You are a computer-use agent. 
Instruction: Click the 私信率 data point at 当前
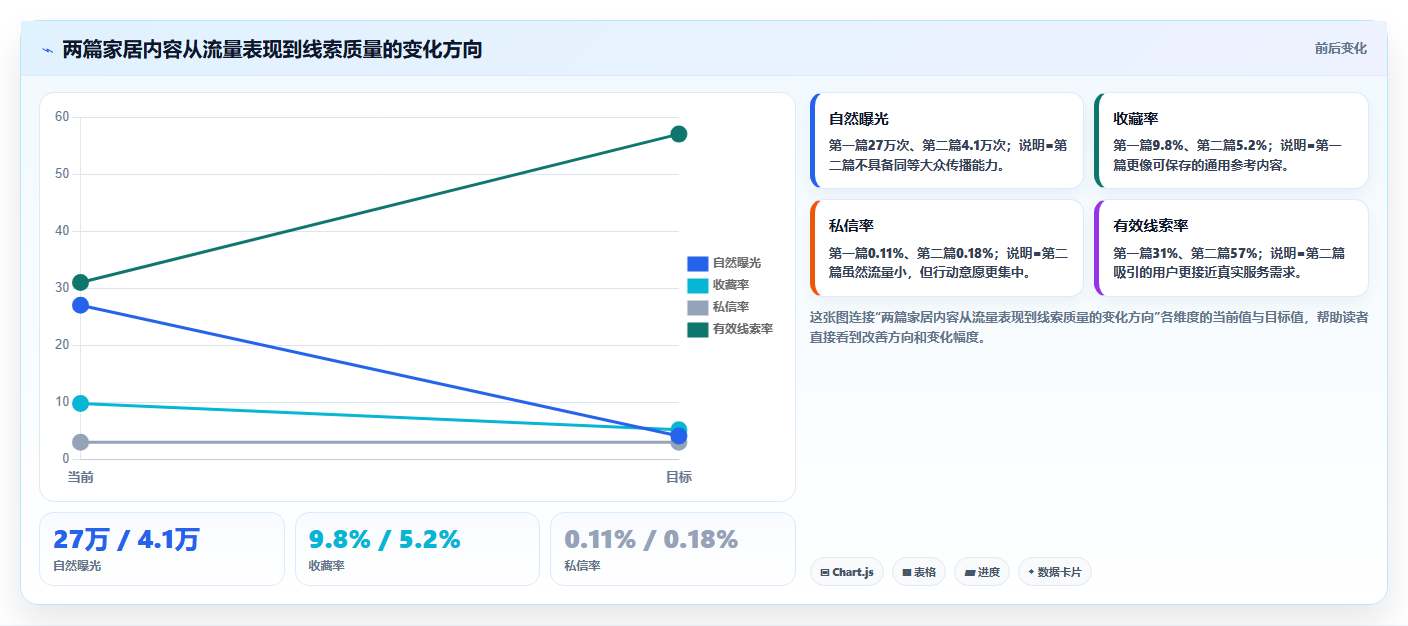81,442
